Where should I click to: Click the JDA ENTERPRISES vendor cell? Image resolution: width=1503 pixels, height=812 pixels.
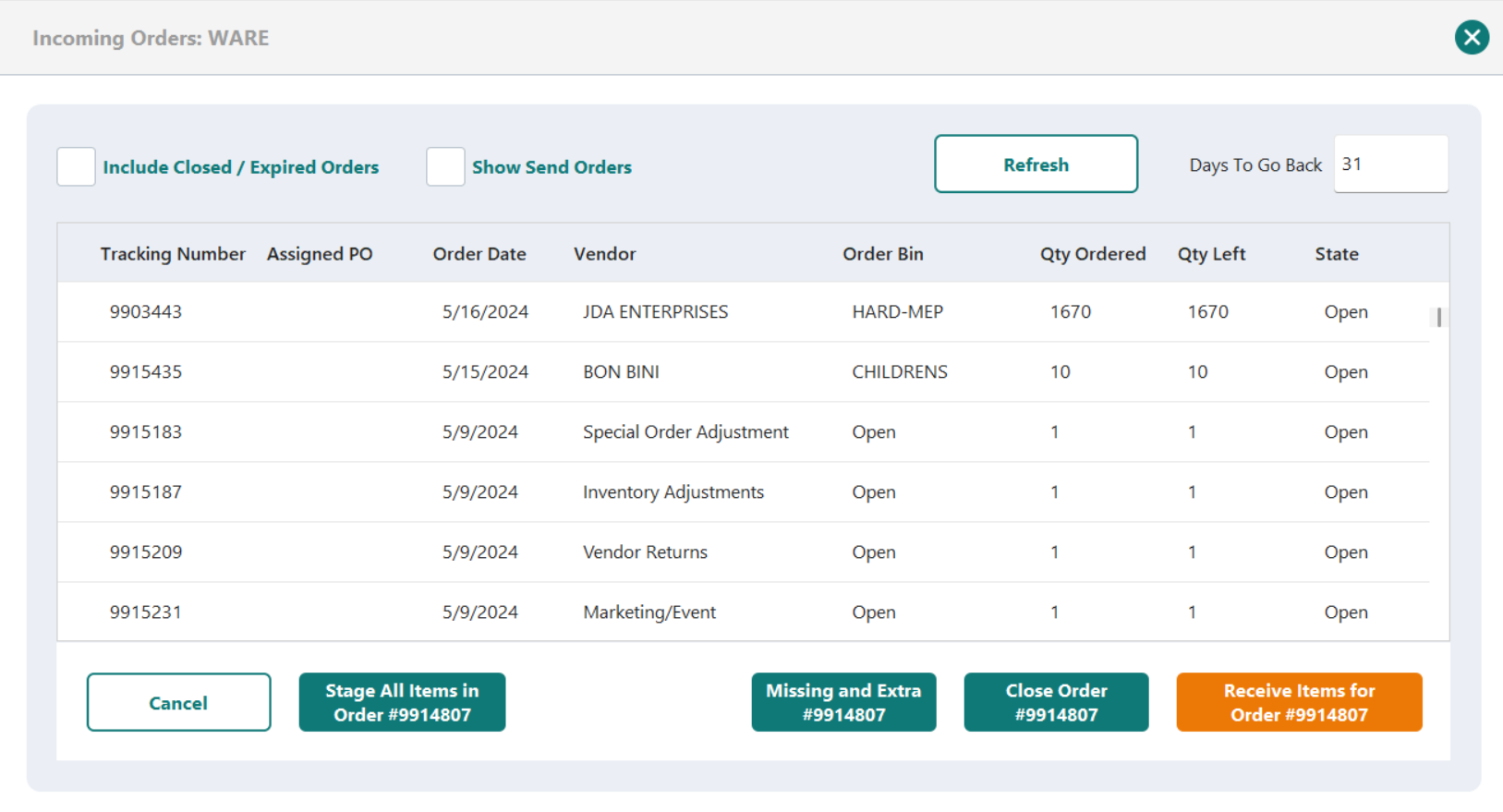656,312
